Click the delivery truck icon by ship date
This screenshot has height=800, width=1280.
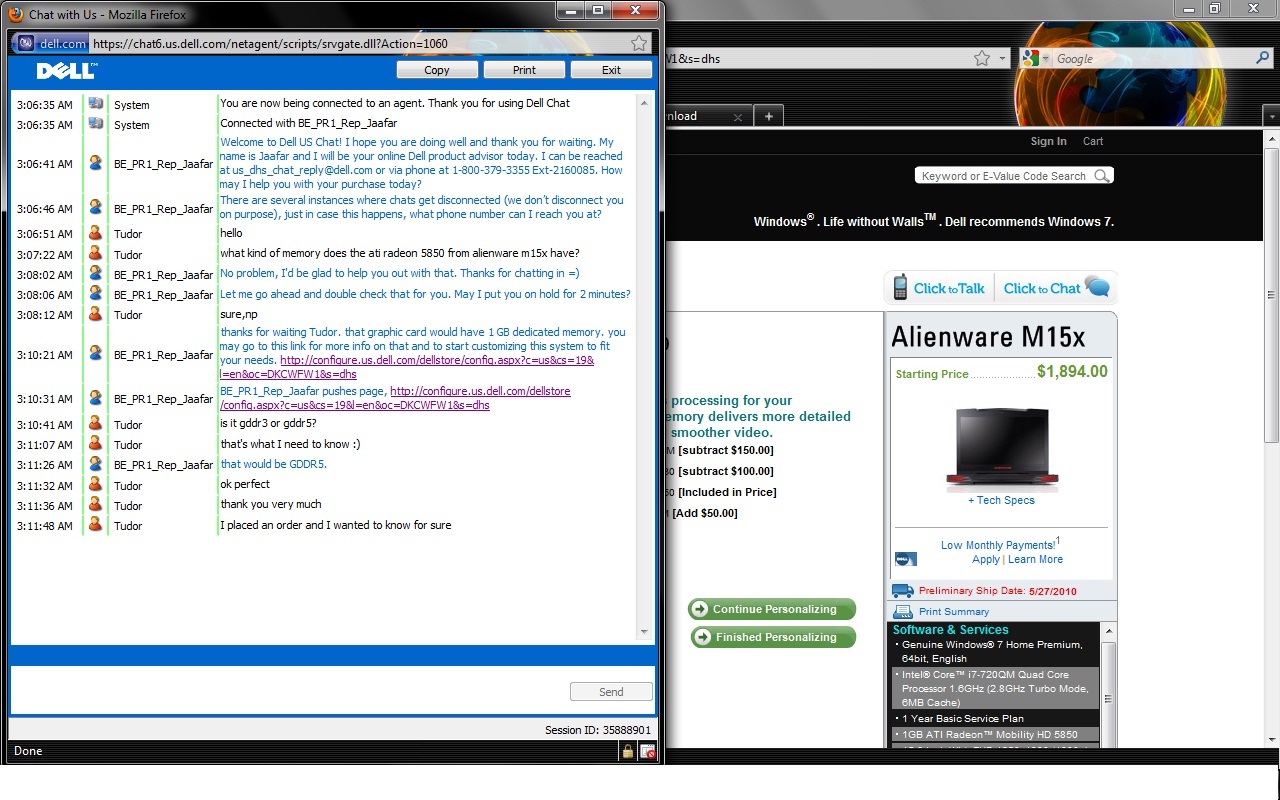coord(902,591)
